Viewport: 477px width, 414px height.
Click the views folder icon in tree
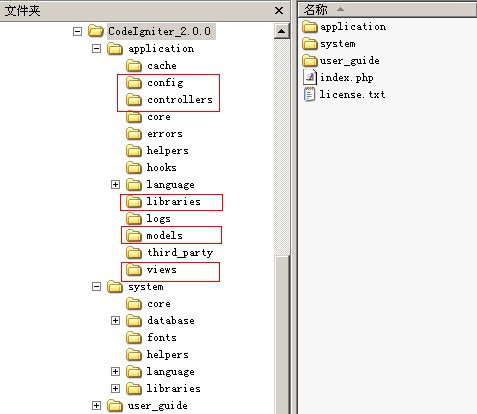pos(134,270)
